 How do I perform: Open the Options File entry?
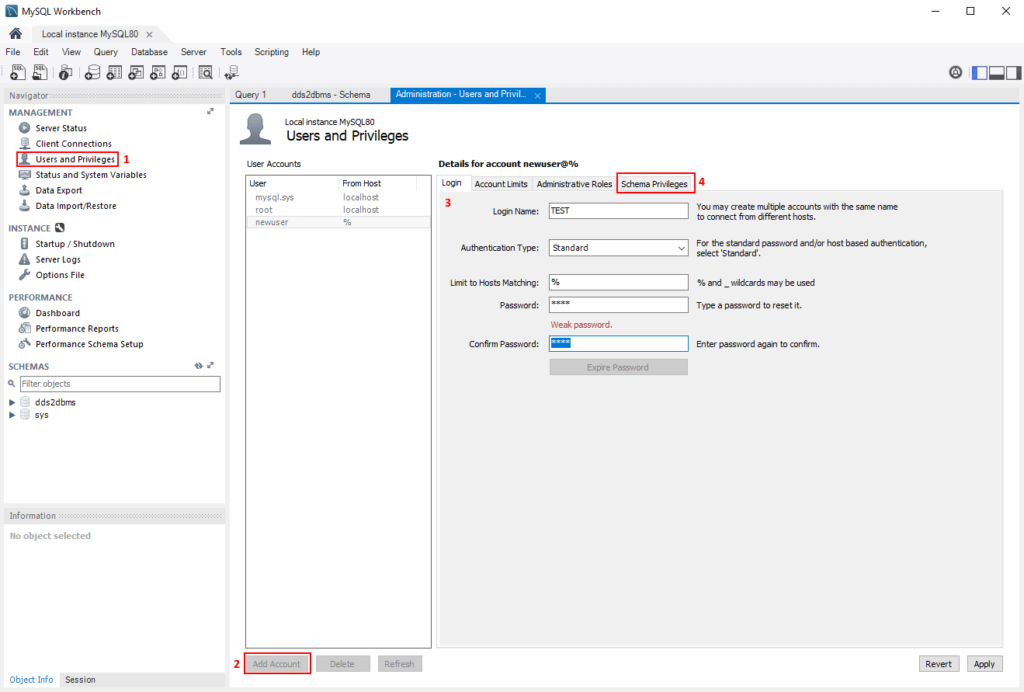(x=60, y=275)
